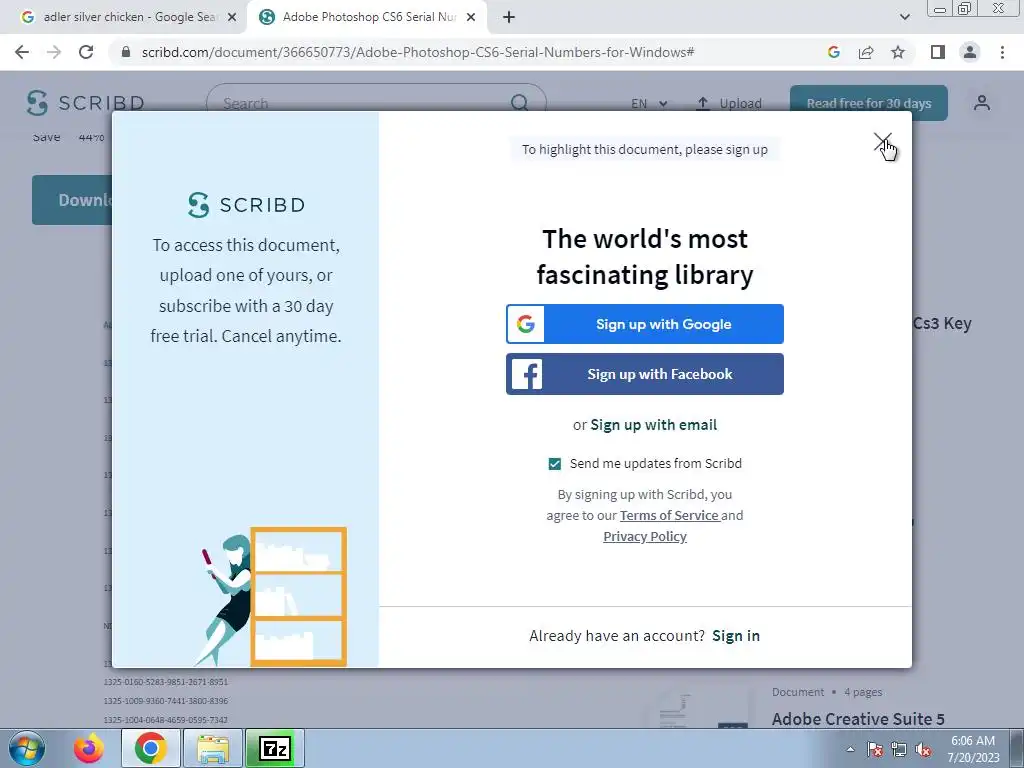
Task: Reload the Scribd page
Action: 86,52
